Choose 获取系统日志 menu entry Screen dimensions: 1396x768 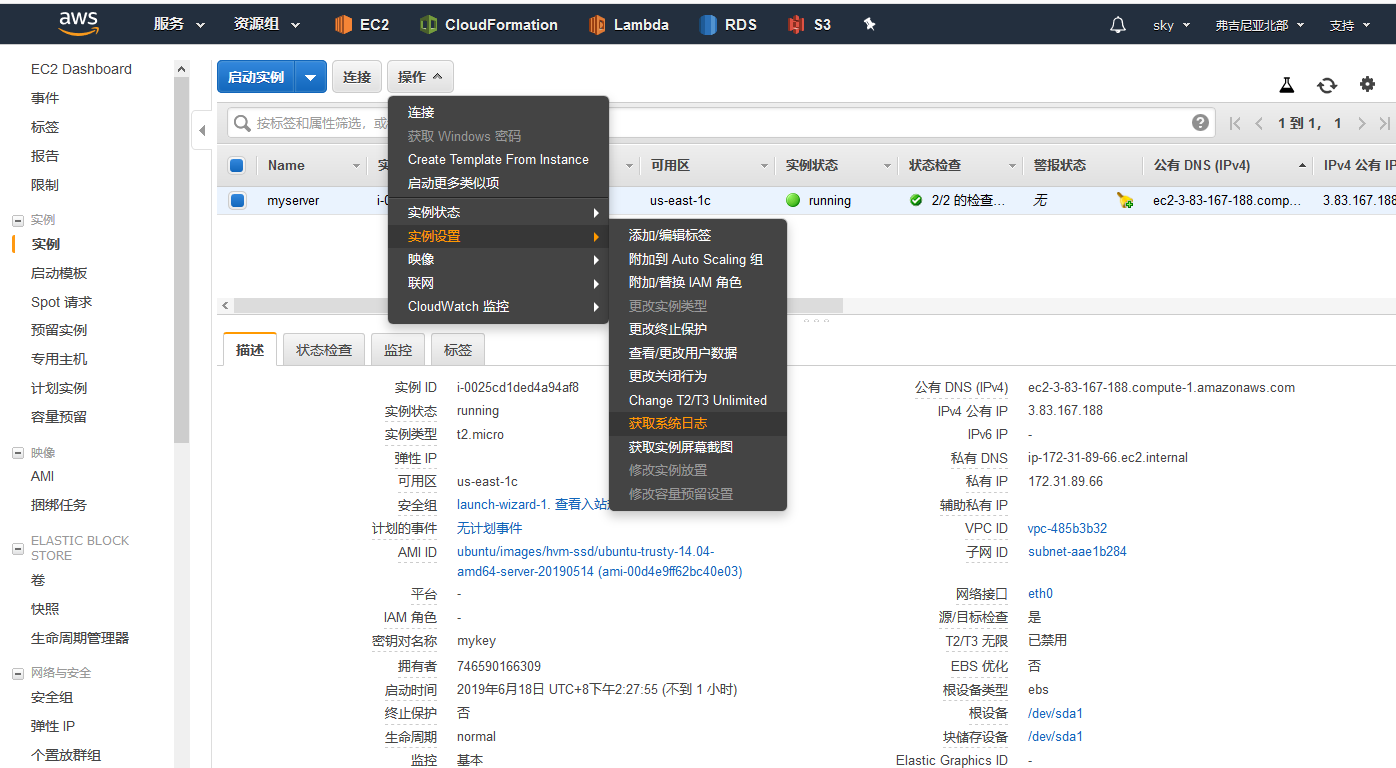point(698,424)
